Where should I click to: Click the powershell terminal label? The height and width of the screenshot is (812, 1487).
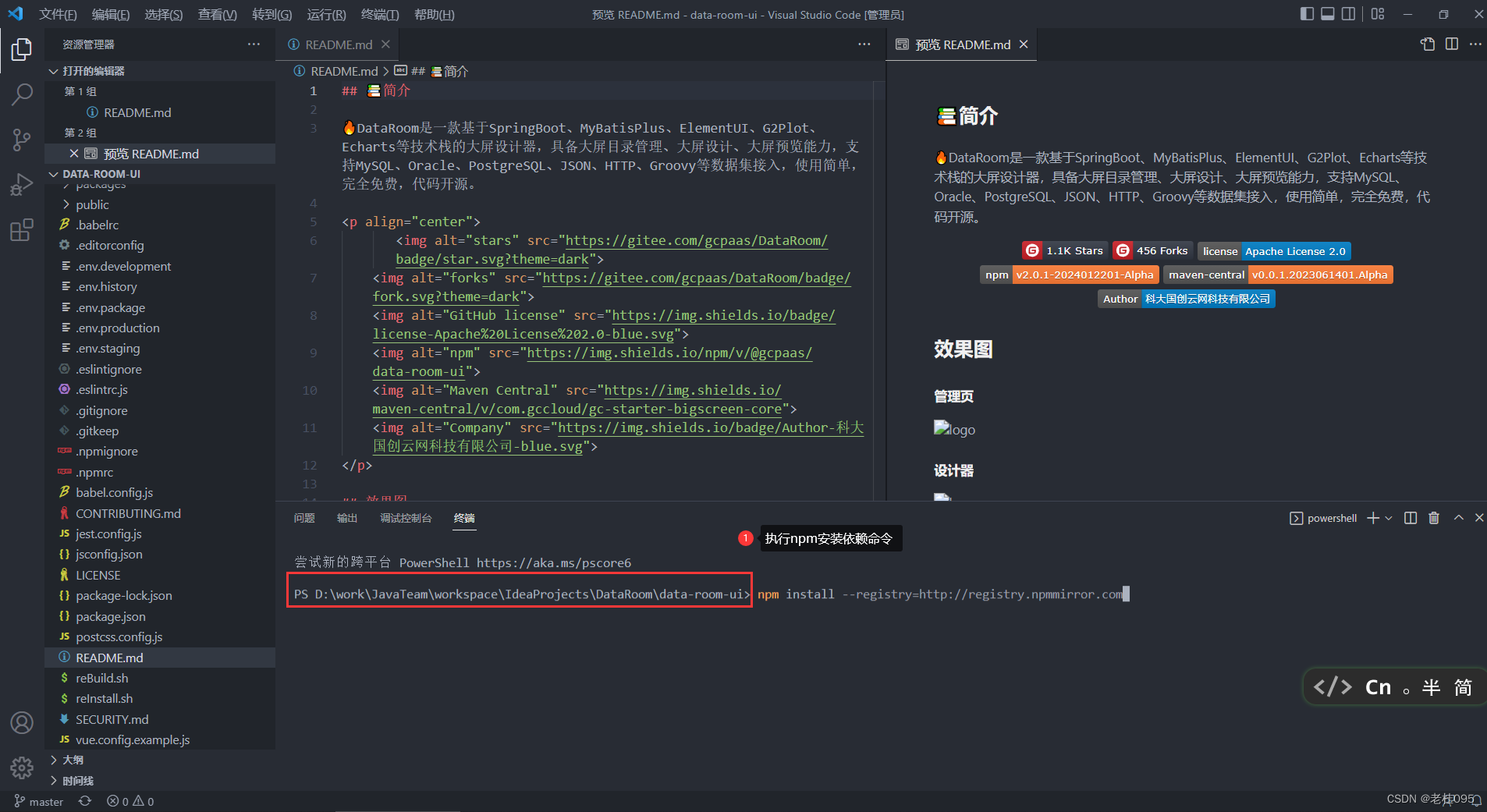pyautogui.click(x=1323, y=518)
